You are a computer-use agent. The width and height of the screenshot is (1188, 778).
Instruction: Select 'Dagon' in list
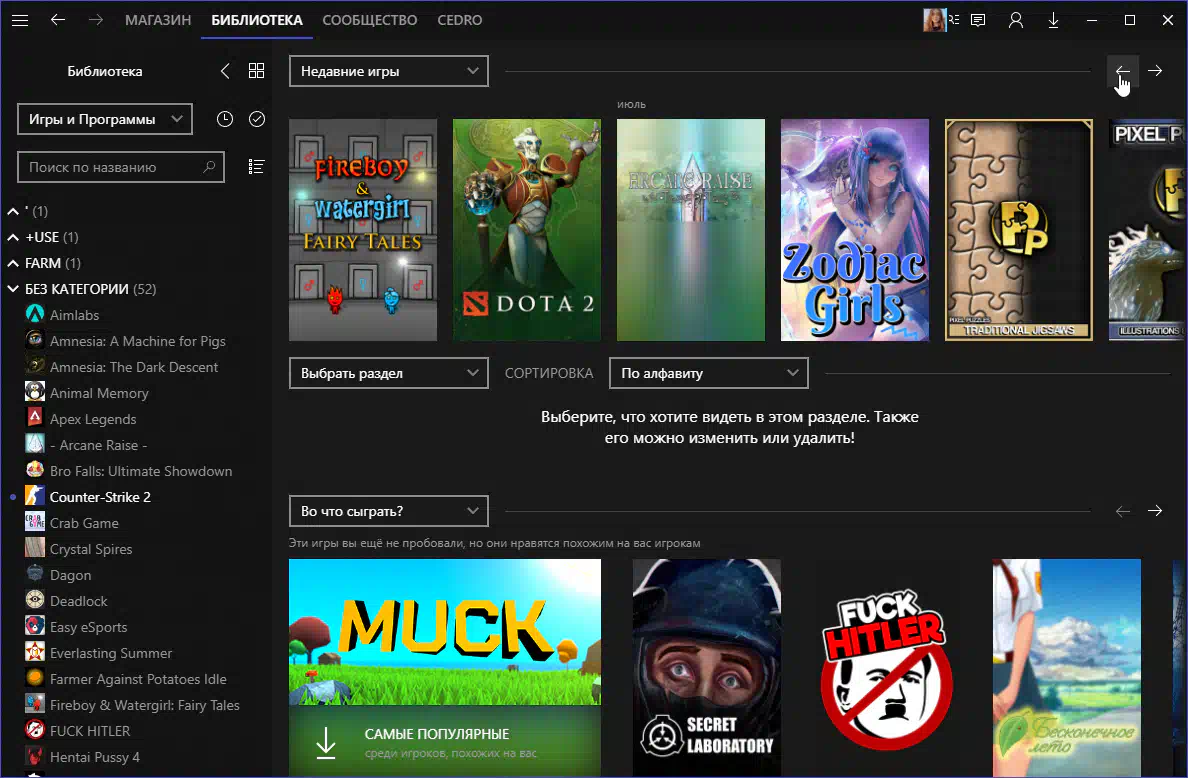(70, 574)
